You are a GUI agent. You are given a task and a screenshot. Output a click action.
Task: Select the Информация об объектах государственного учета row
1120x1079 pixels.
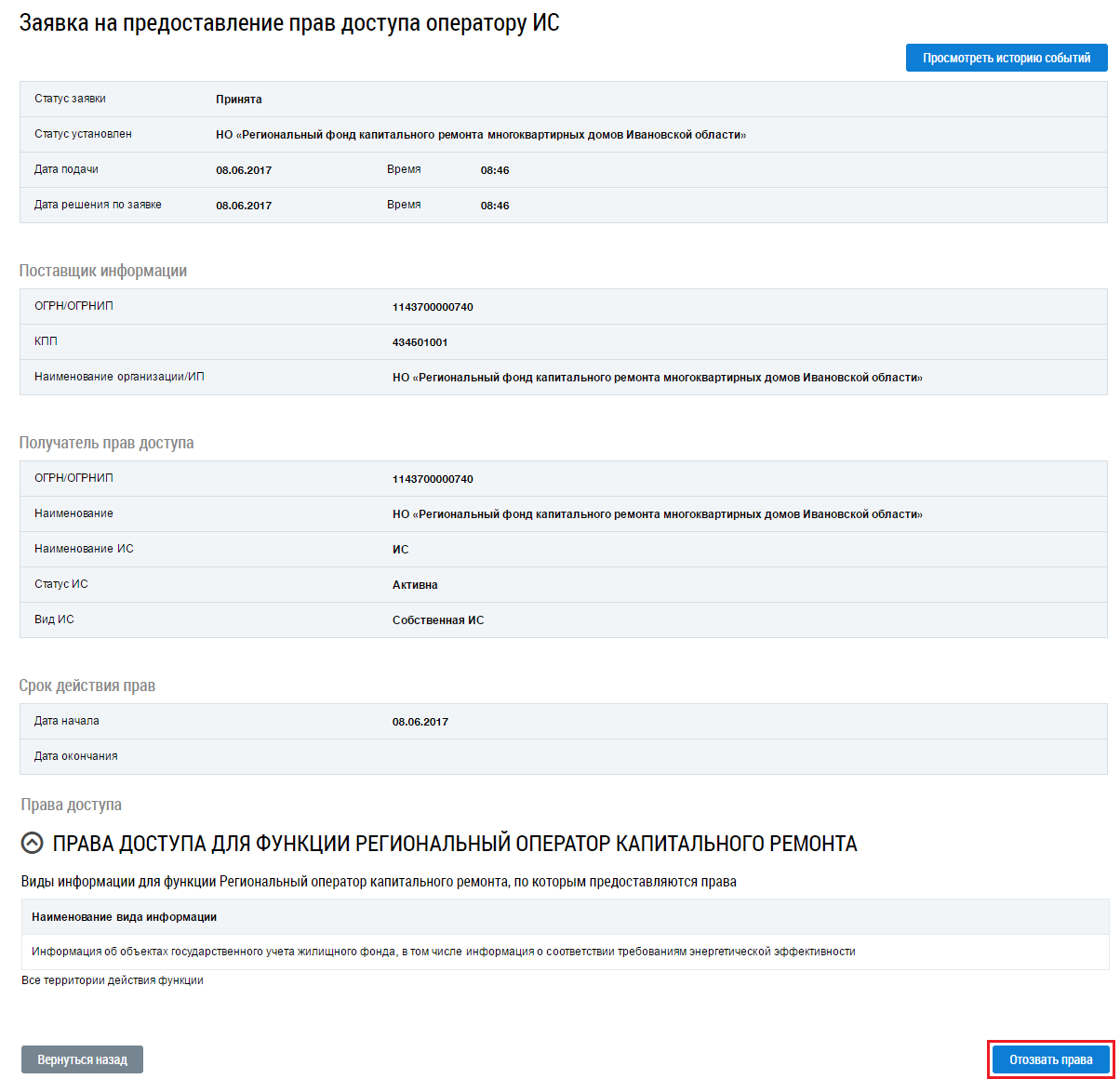(x=443, y=952)
